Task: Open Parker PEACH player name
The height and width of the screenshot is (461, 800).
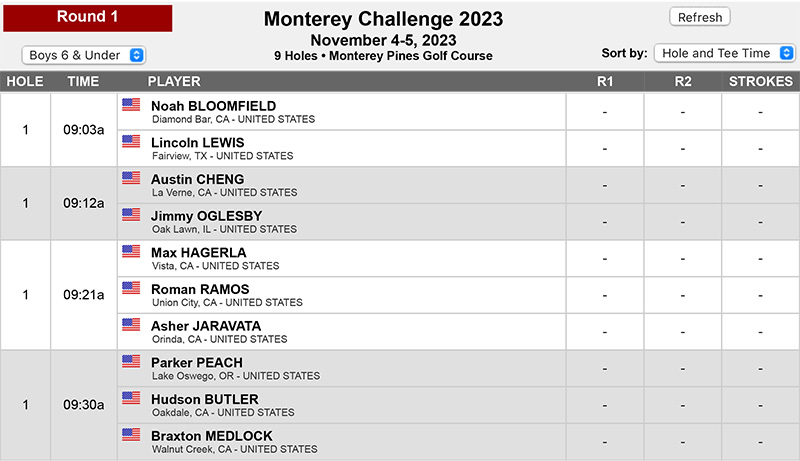Action: (x=197, y=363)
